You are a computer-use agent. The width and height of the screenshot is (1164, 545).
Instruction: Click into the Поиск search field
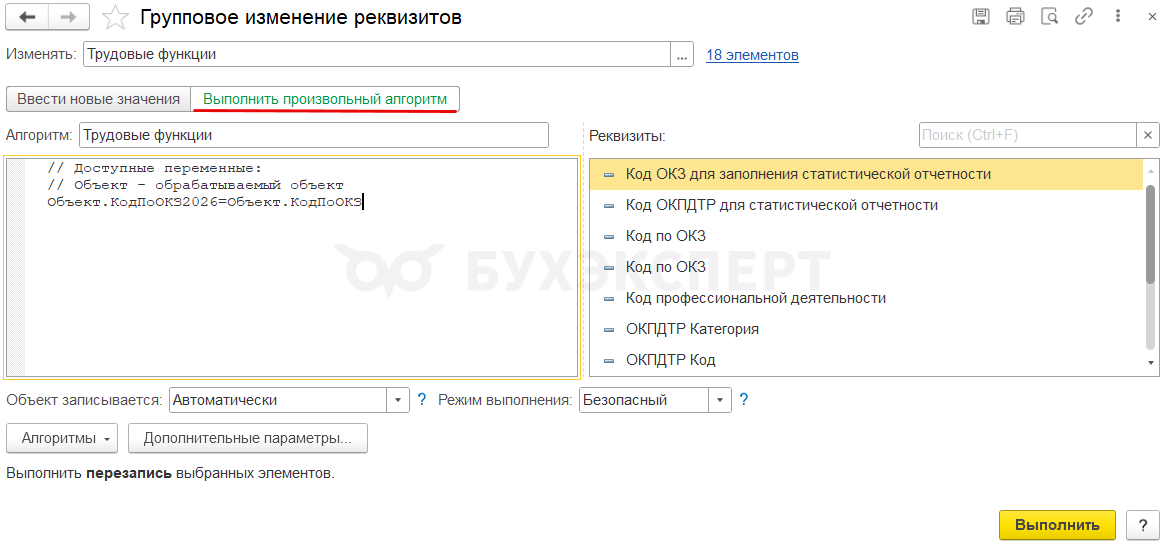(1026, 135)
